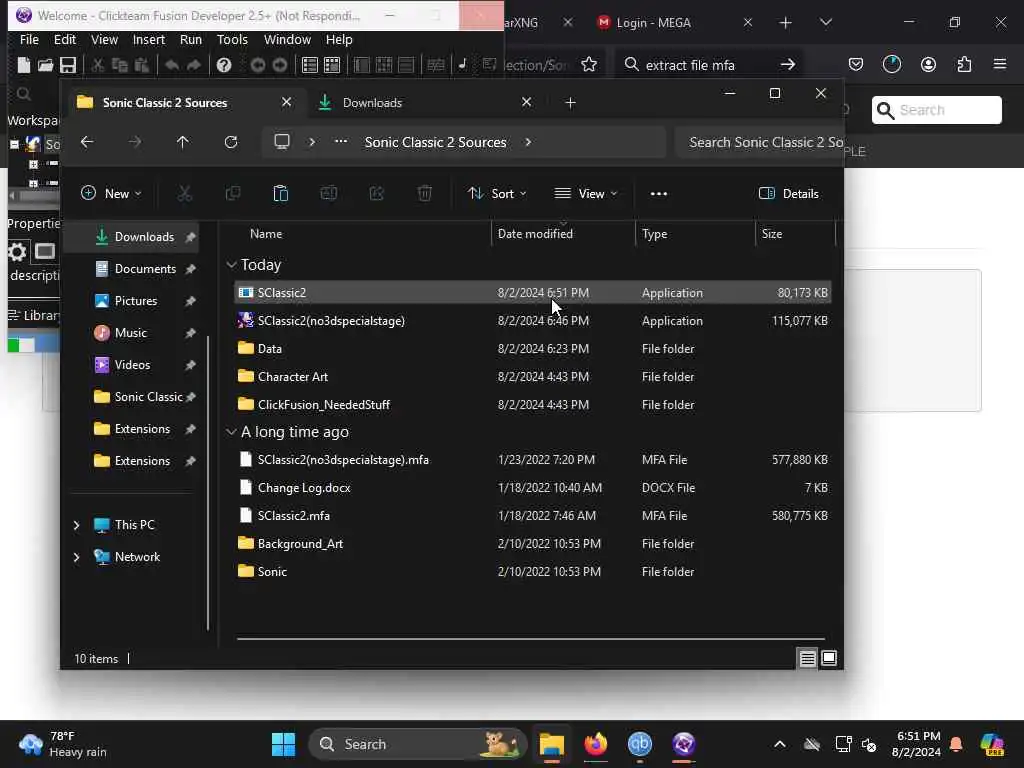
Task: Collapse the A long time ago group
Action: click(x=231, y=432)
